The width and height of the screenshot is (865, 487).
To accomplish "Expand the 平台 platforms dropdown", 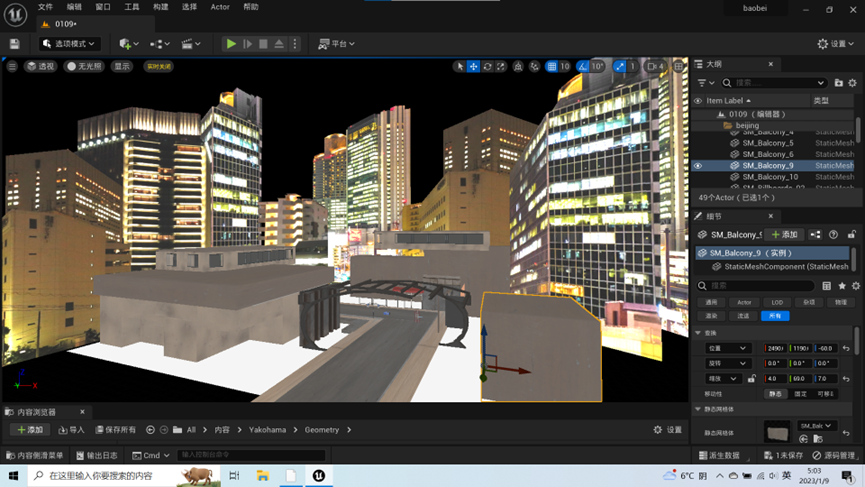I will coord(336,44).
